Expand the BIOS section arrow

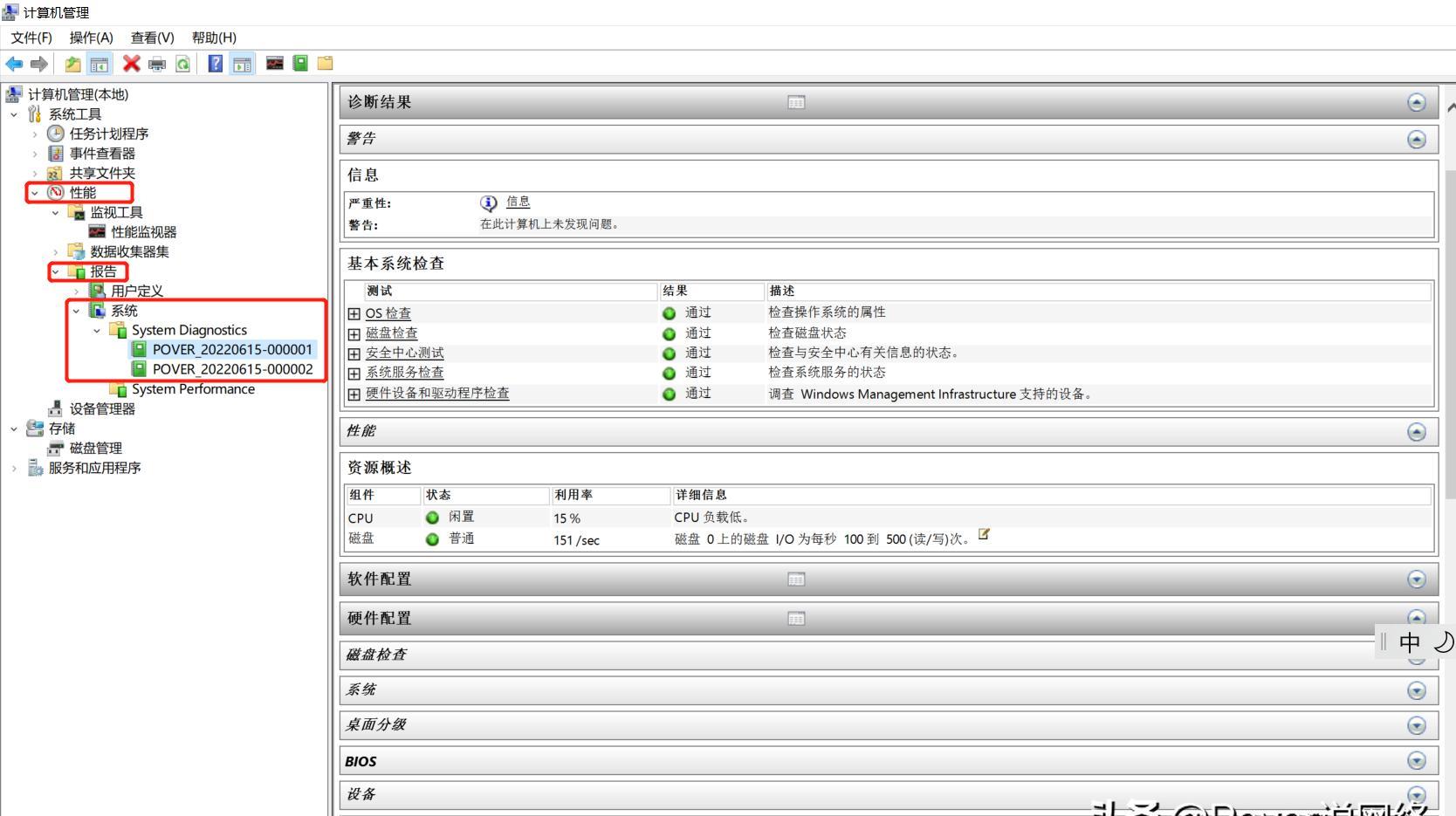(x=1416, y=760)
